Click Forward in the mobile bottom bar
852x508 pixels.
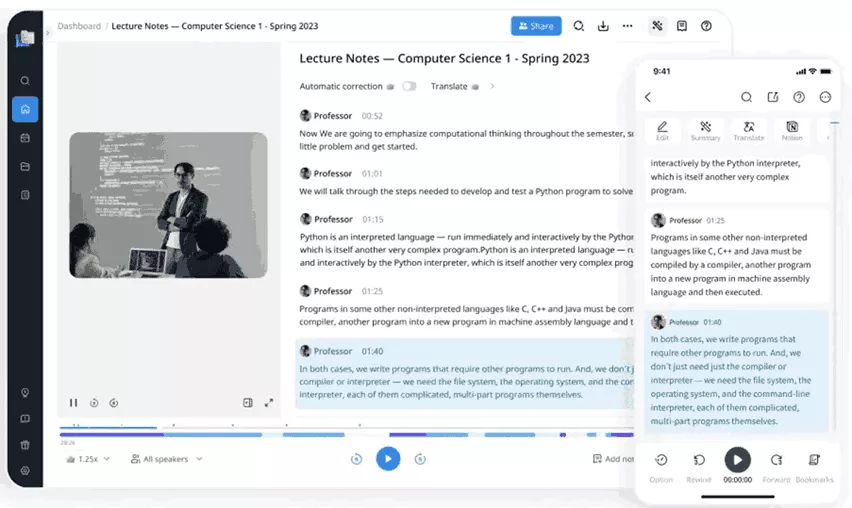(x=776, y=467)
